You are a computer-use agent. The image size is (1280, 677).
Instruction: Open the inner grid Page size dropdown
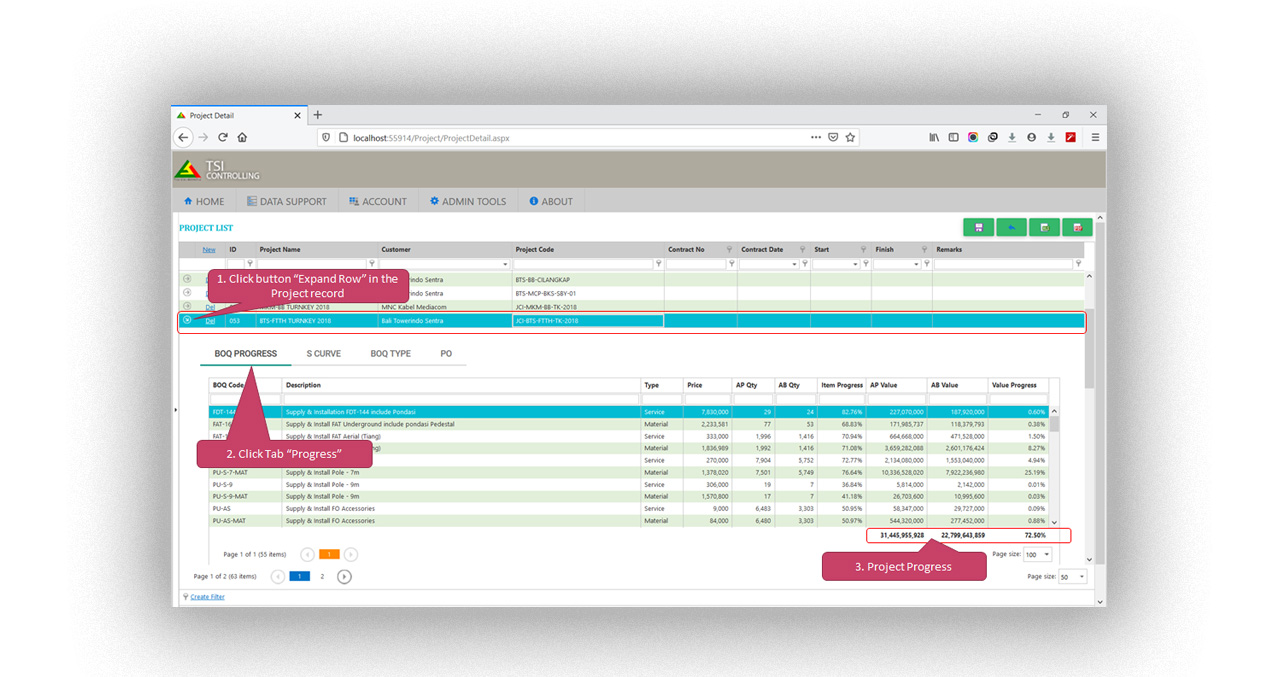coord(1037,553)
